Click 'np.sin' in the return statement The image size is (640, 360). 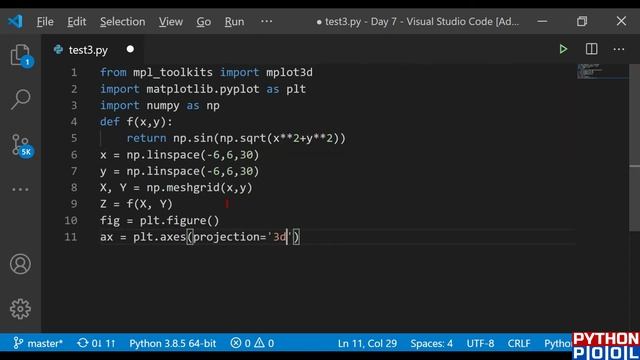click(193, 138)
